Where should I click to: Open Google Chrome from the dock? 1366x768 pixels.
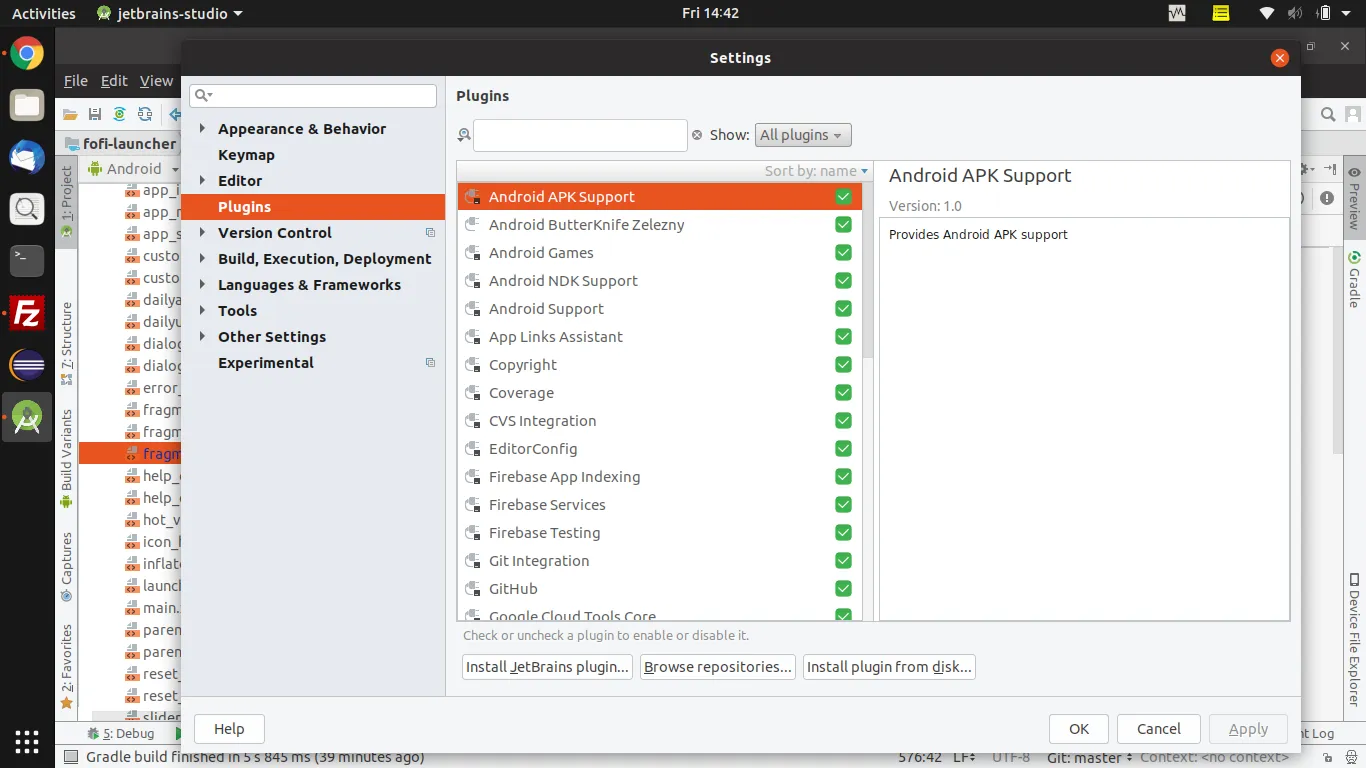tap(27, 54)
